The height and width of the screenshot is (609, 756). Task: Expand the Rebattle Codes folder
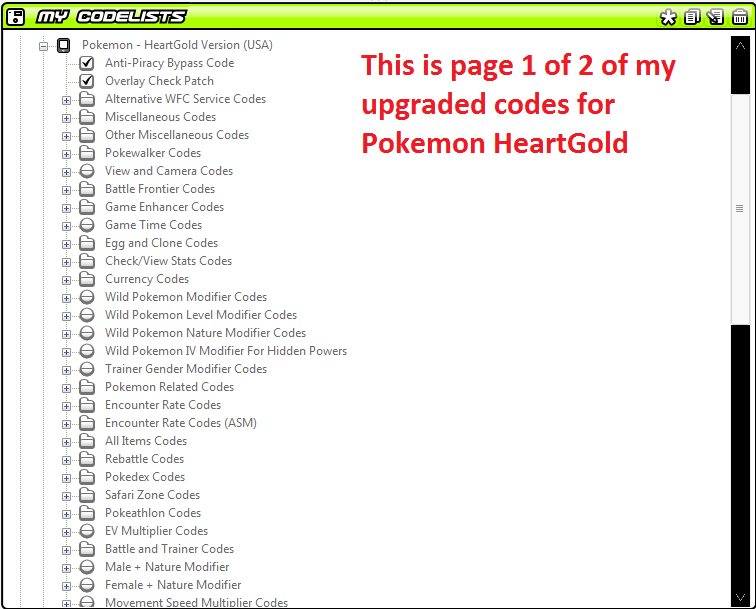[x=67, y=460]
